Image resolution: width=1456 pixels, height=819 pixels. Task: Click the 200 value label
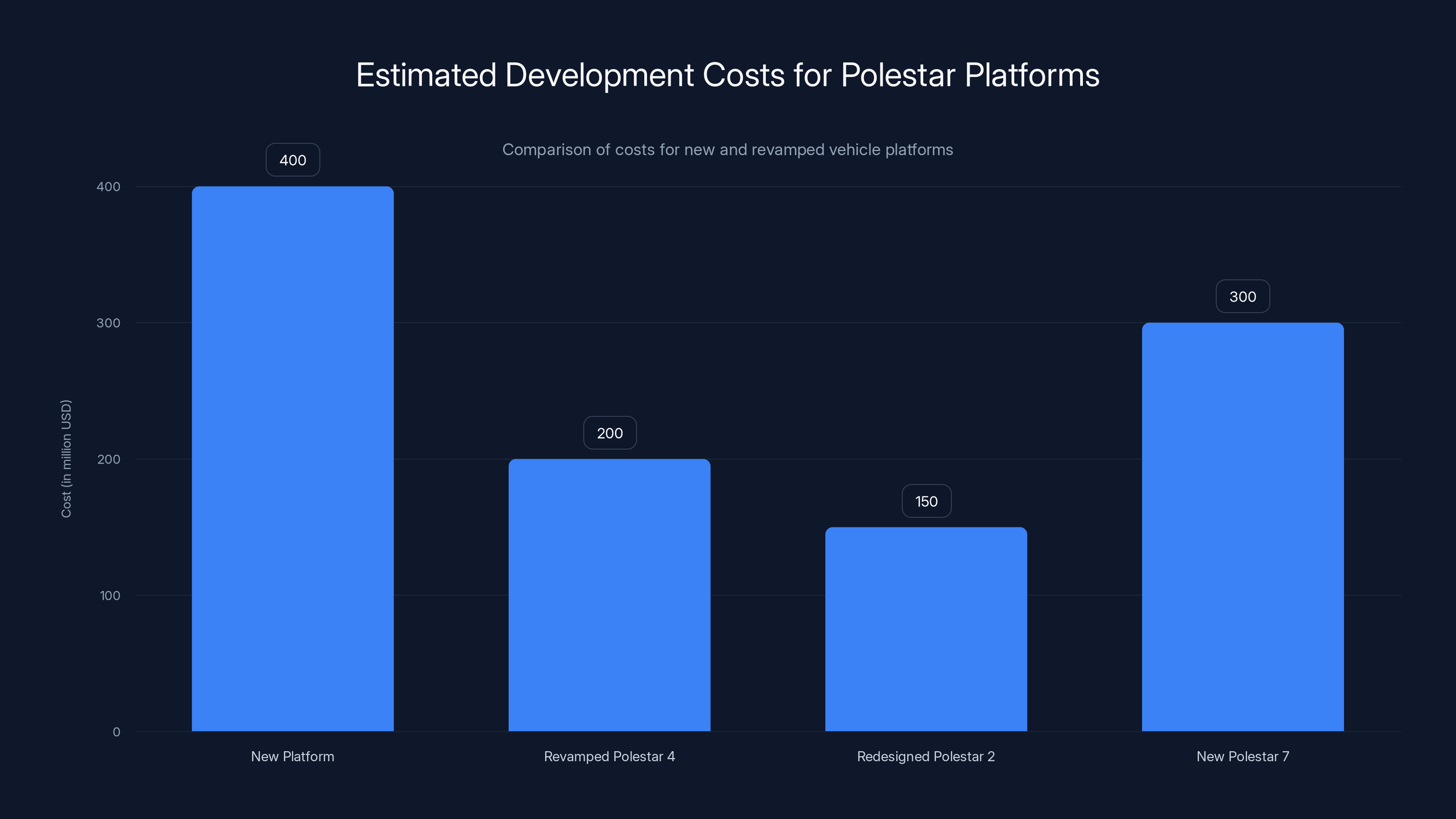tap(609, 433)
